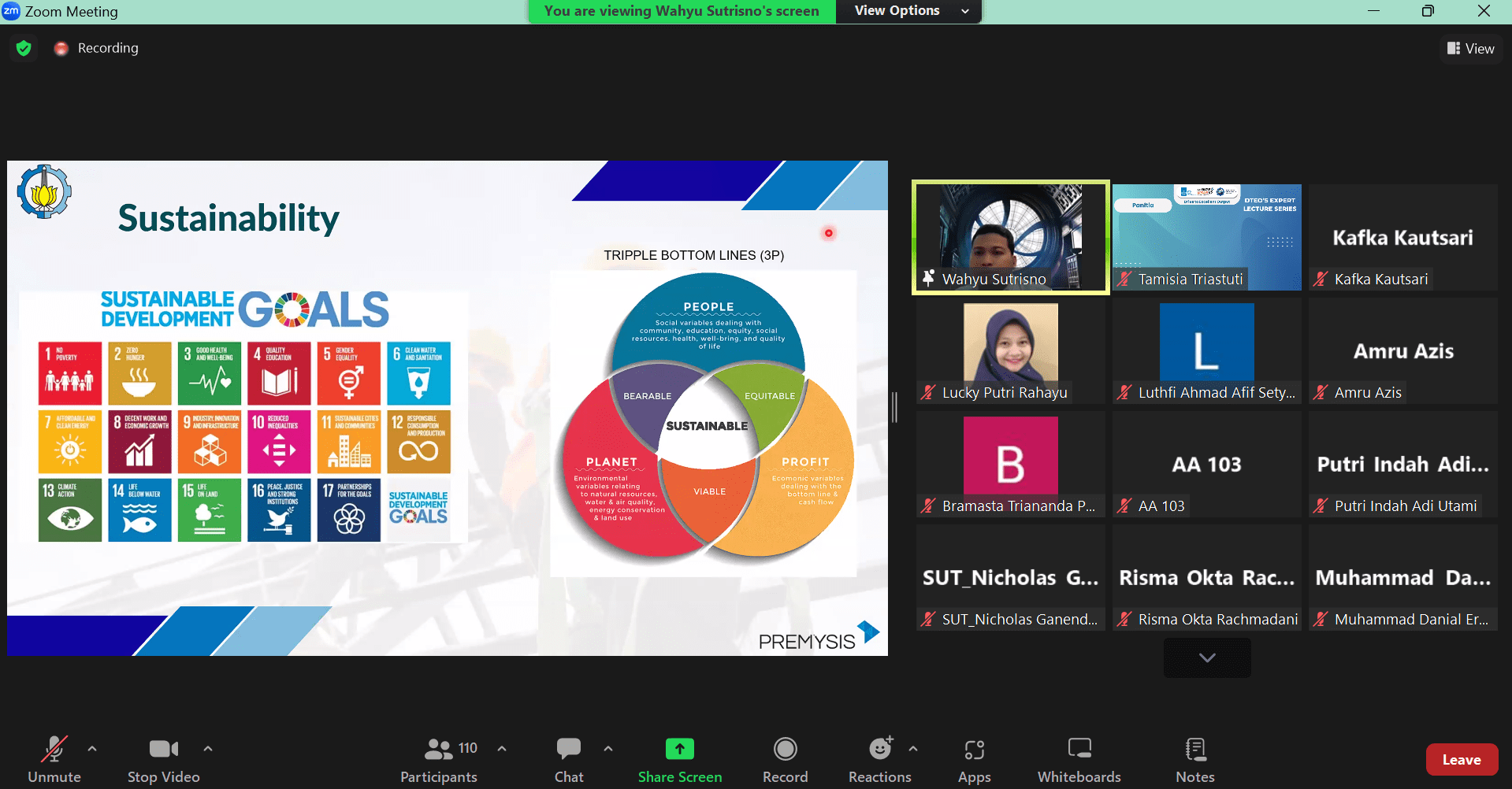This screenshot has width=1512, height=789.
Task: Expand audio options arrow beside Unmute
Action: coord(92,749)
